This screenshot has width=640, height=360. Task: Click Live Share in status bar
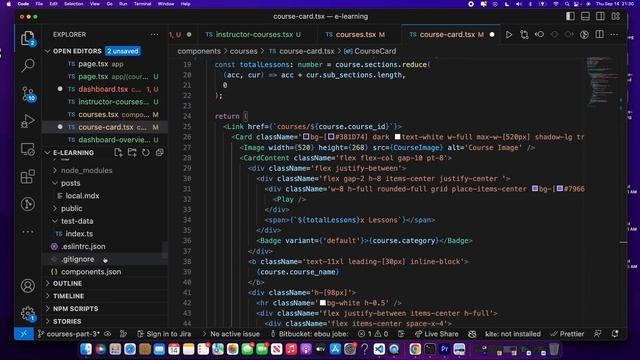(x=436, y=333)
